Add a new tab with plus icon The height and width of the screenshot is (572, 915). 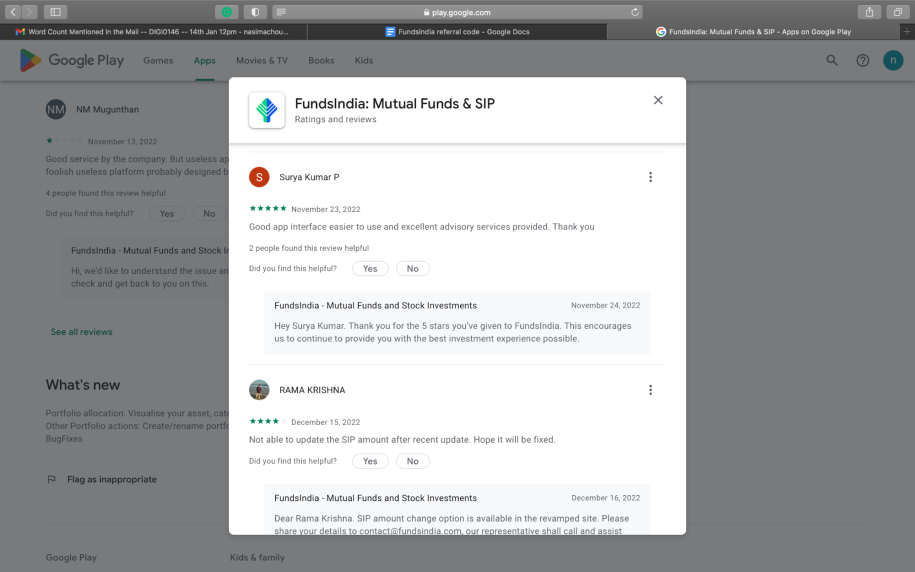pos(907,32)
